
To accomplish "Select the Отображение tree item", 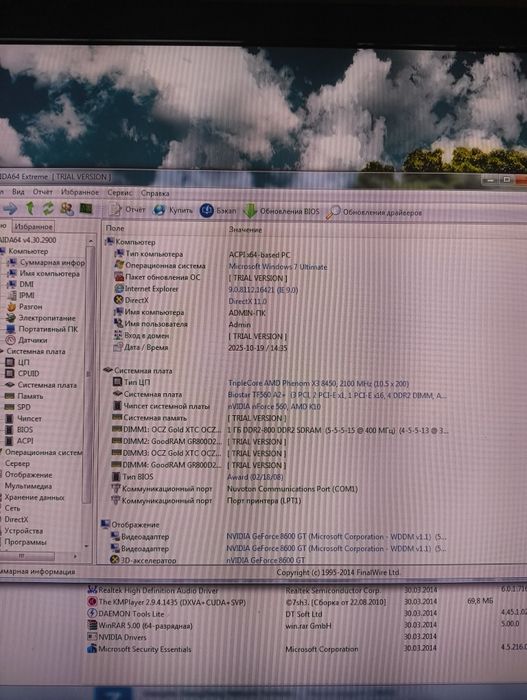I will [28, 475].
